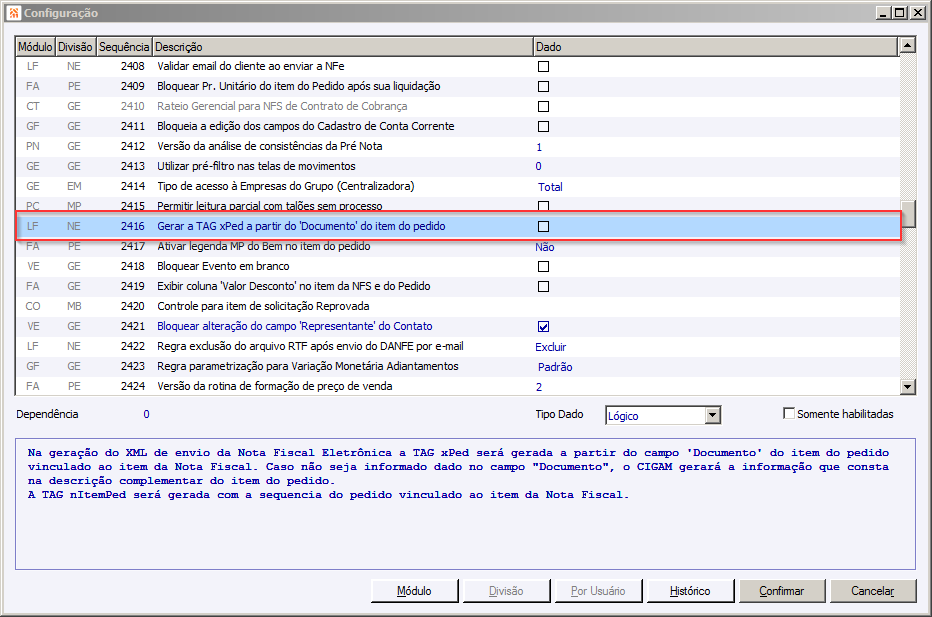Select row 'Regra exclusão do arquivo RTF'

(456, 347)
